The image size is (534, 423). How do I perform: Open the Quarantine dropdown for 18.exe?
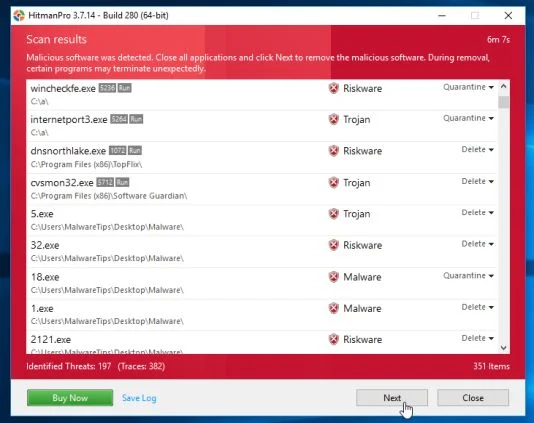[468, 276]
